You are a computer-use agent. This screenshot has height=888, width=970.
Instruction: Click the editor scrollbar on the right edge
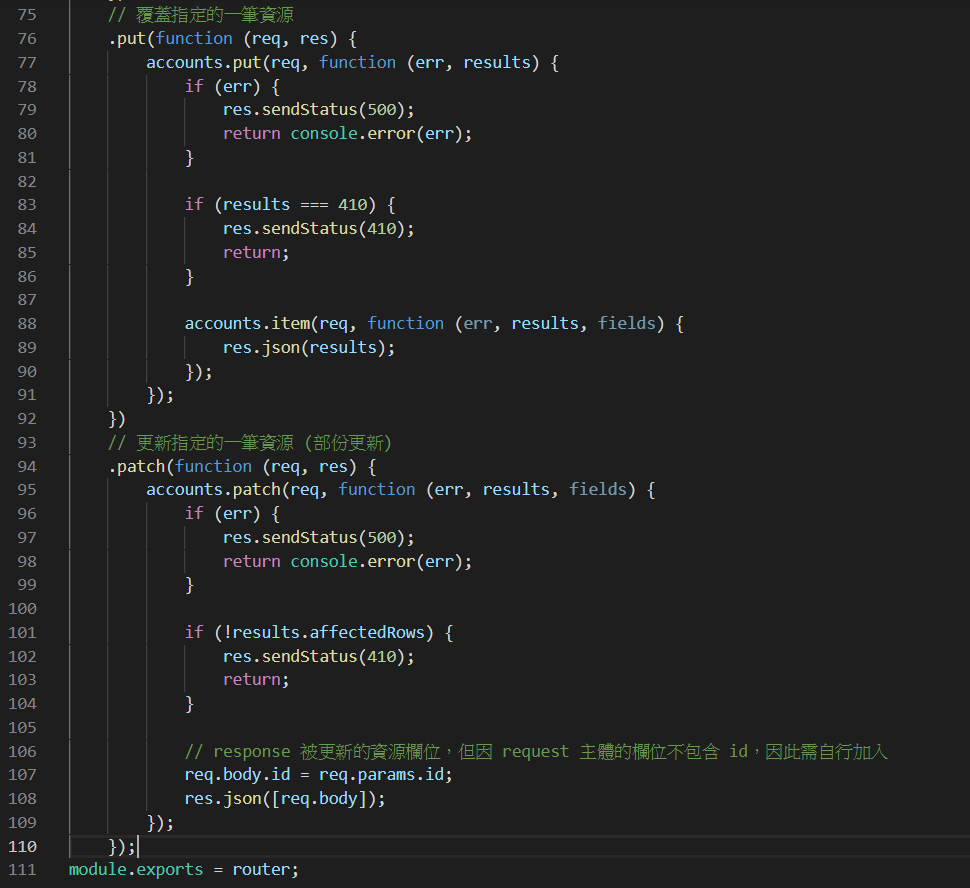tap(963, 400)
